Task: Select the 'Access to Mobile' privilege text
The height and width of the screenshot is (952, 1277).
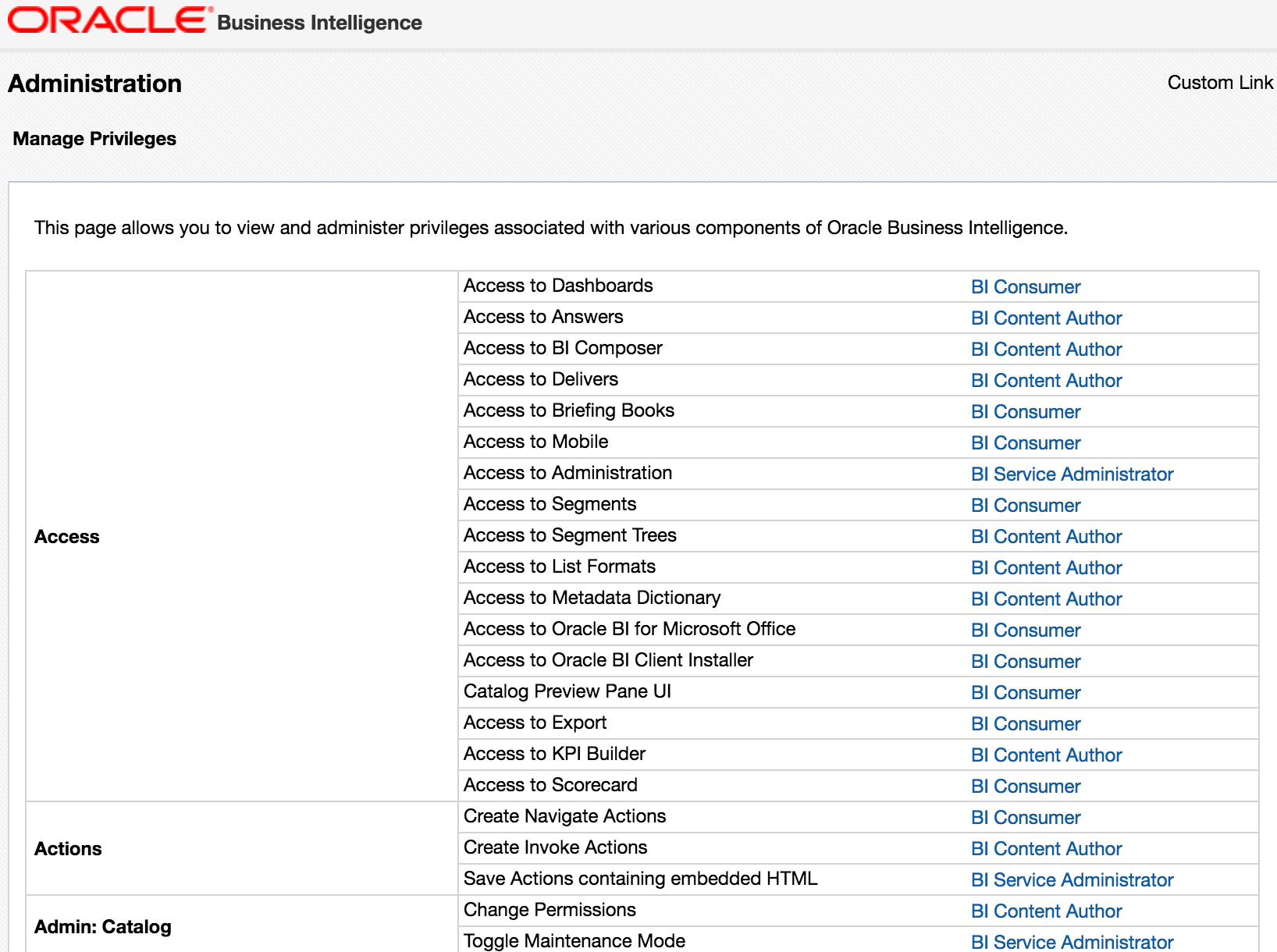Action: coord(535,442)
